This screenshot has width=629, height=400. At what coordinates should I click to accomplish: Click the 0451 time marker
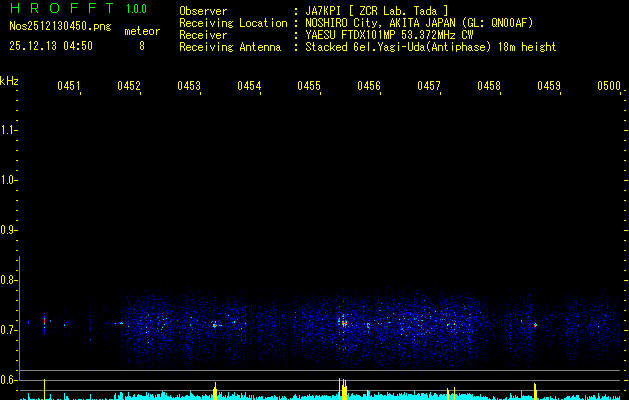click(x=69, y=87)
